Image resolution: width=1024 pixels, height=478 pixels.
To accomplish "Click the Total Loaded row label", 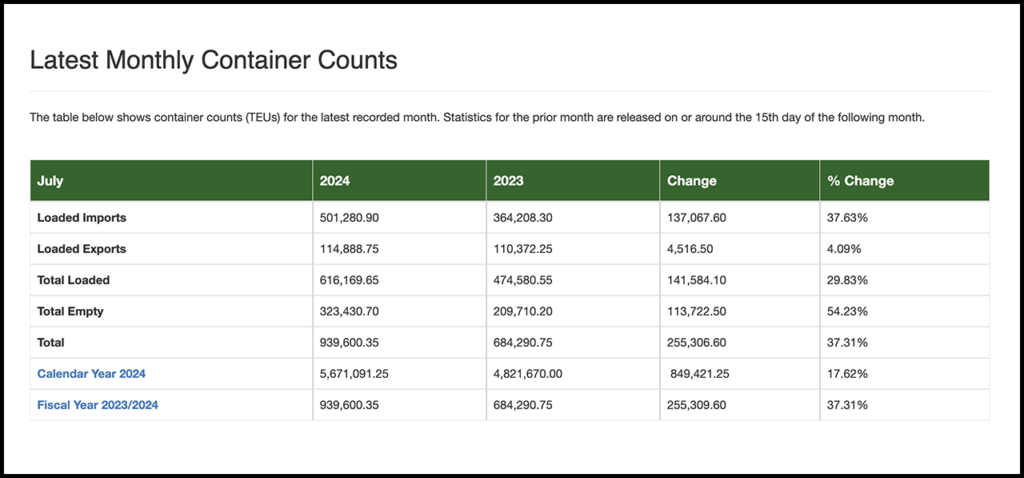I will click(73, 280).
